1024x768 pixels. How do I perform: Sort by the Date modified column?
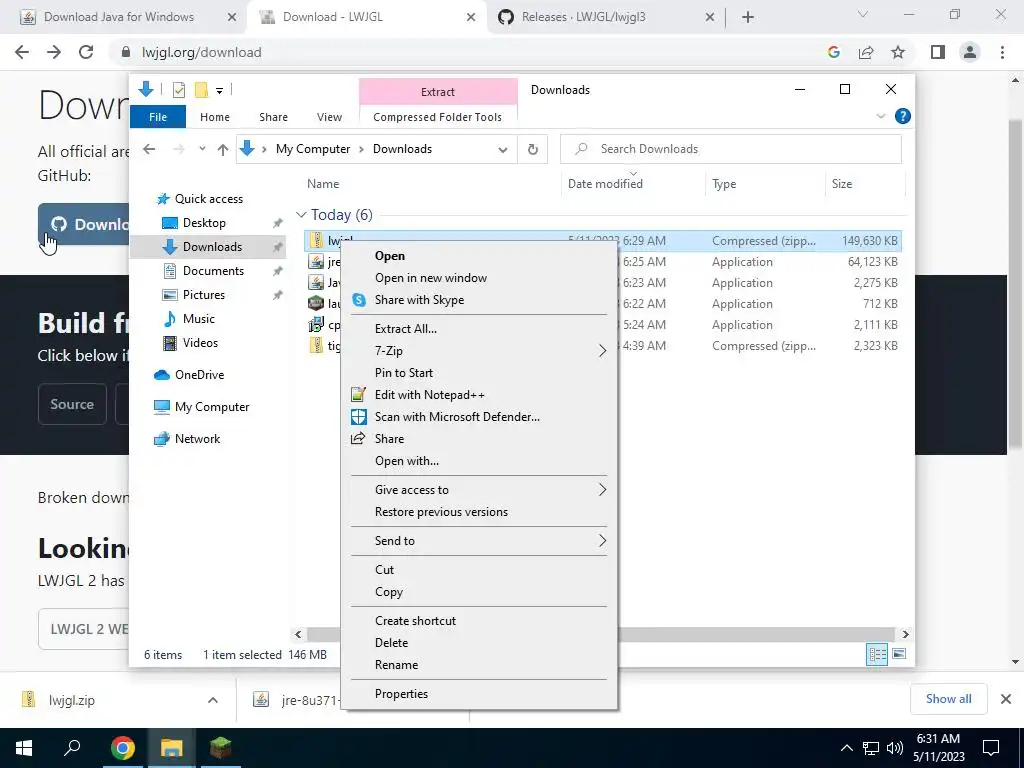coord(605,184)
